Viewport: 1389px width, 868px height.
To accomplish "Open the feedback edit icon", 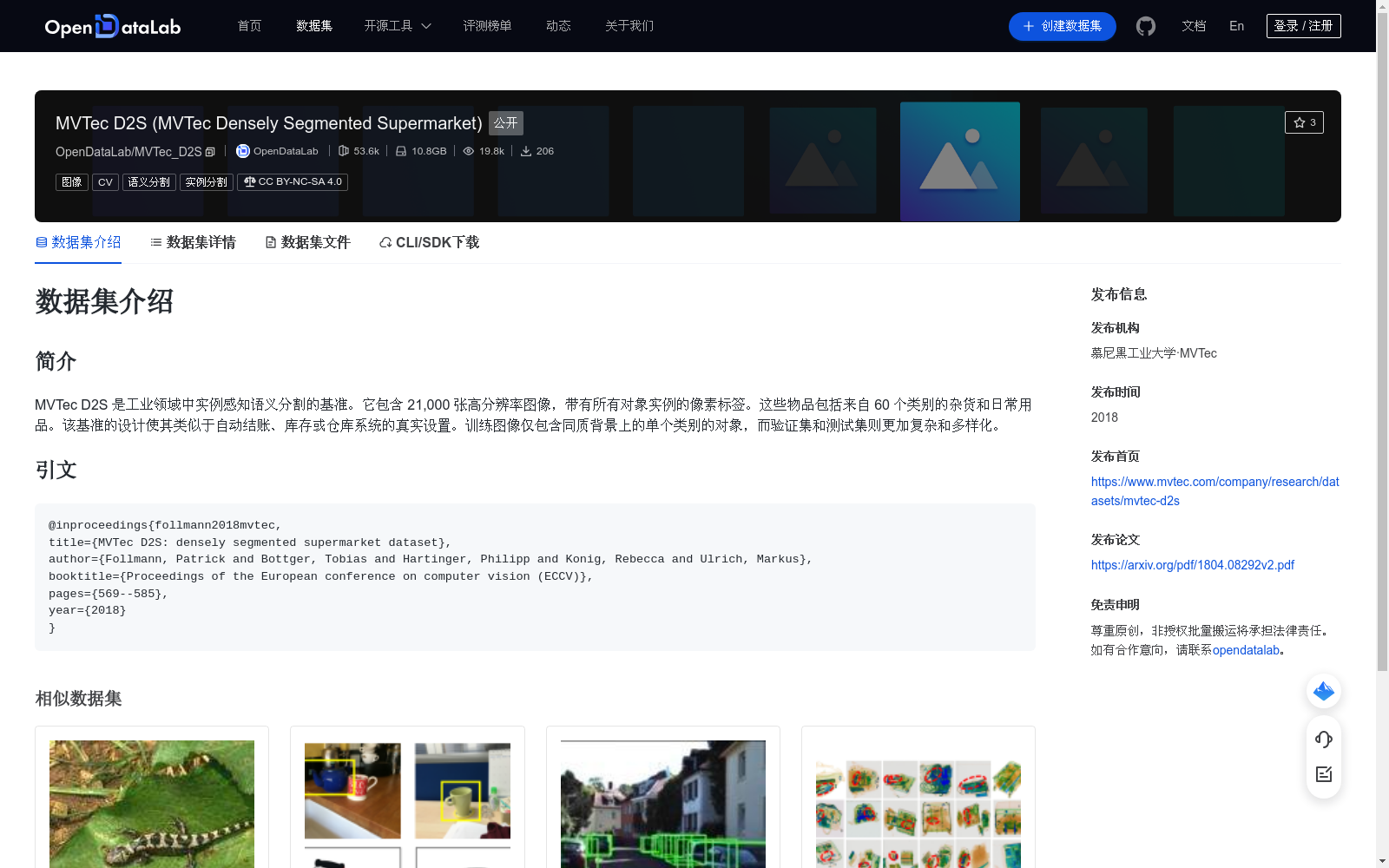I will pyautogui.click(x=1324, y=774).
